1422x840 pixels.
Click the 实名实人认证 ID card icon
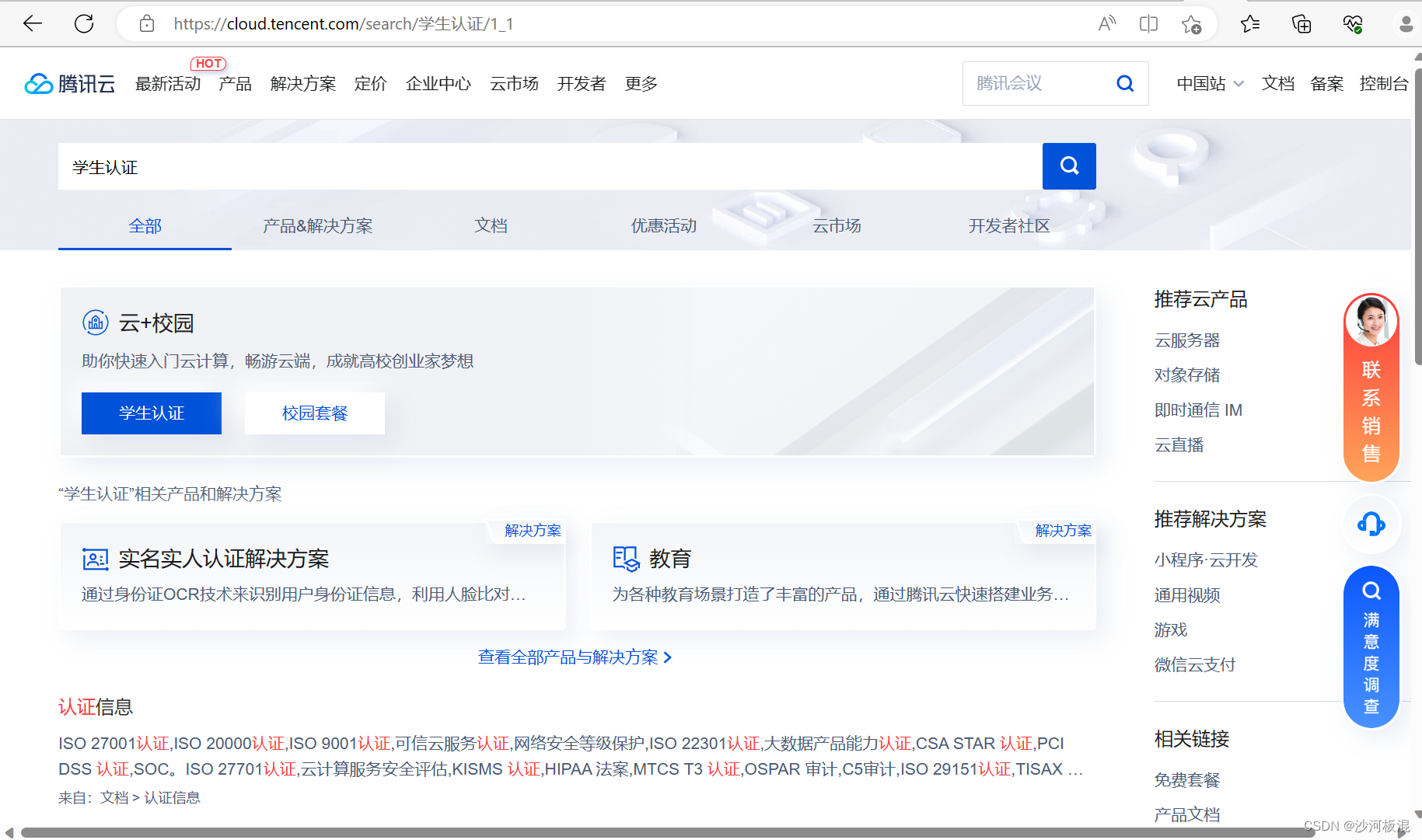pos(96,559)
